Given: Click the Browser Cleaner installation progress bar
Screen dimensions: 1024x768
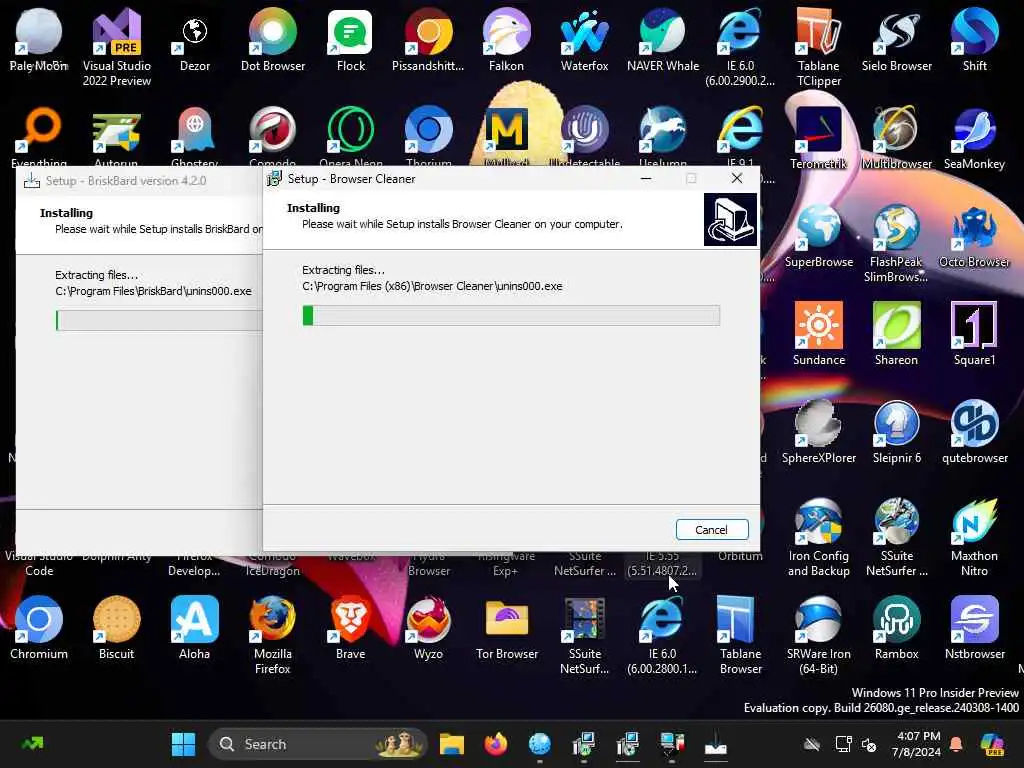Looking at the screenshot, I should point(511,315).
